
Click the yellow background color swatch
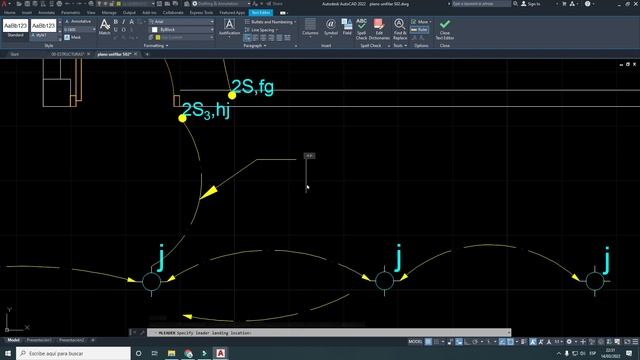(x=158, y=38)
